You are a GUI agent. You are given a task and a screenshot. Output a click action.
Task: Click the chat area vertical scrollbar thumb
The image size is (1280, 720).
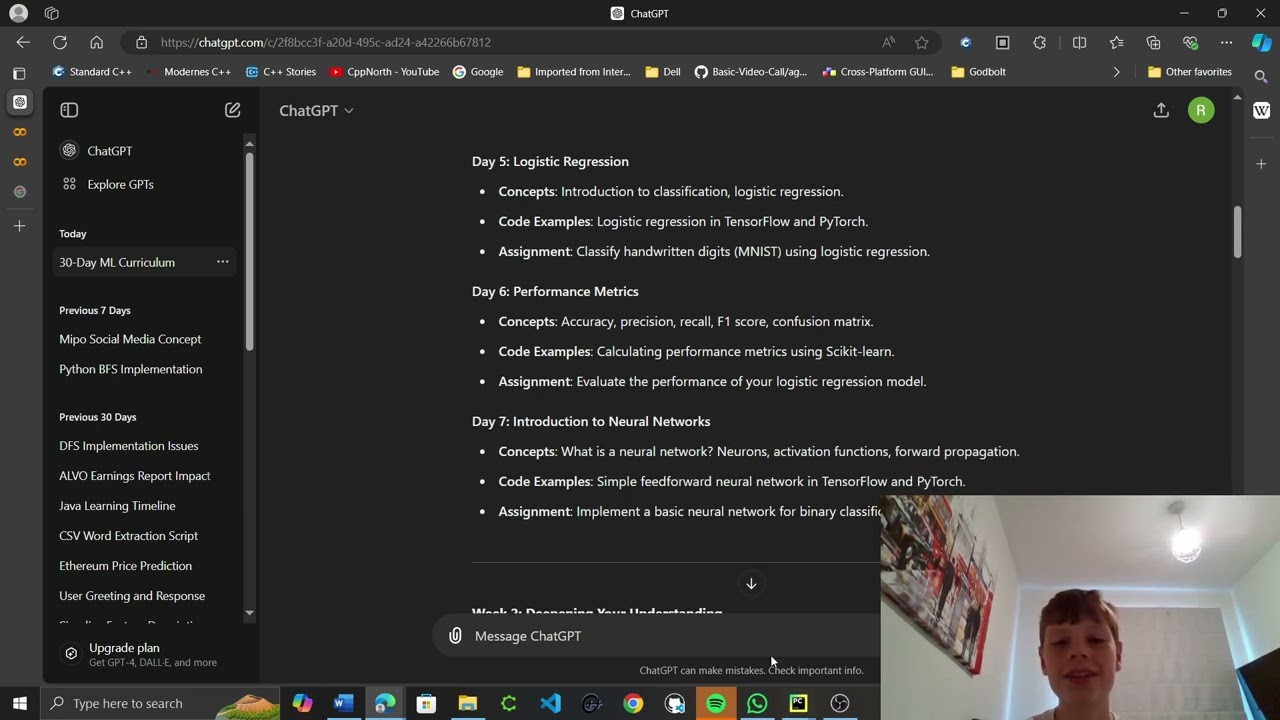[x=1237, y=231]
